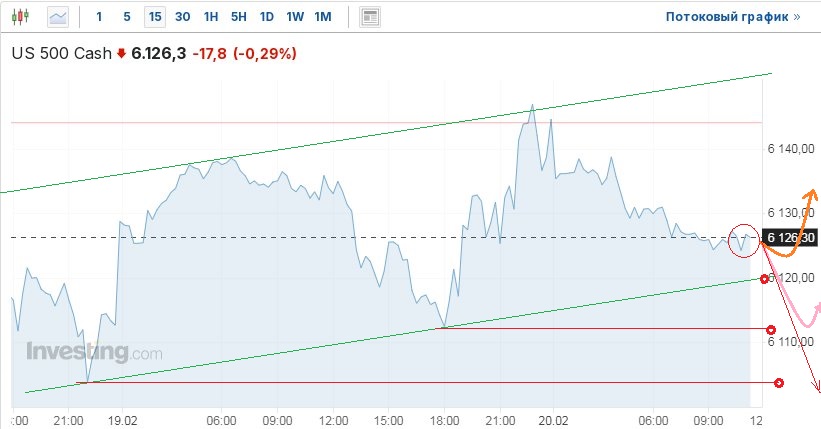Click the Investing.com watermark logo
Screen dimensions: 821x429
point(93,352)
